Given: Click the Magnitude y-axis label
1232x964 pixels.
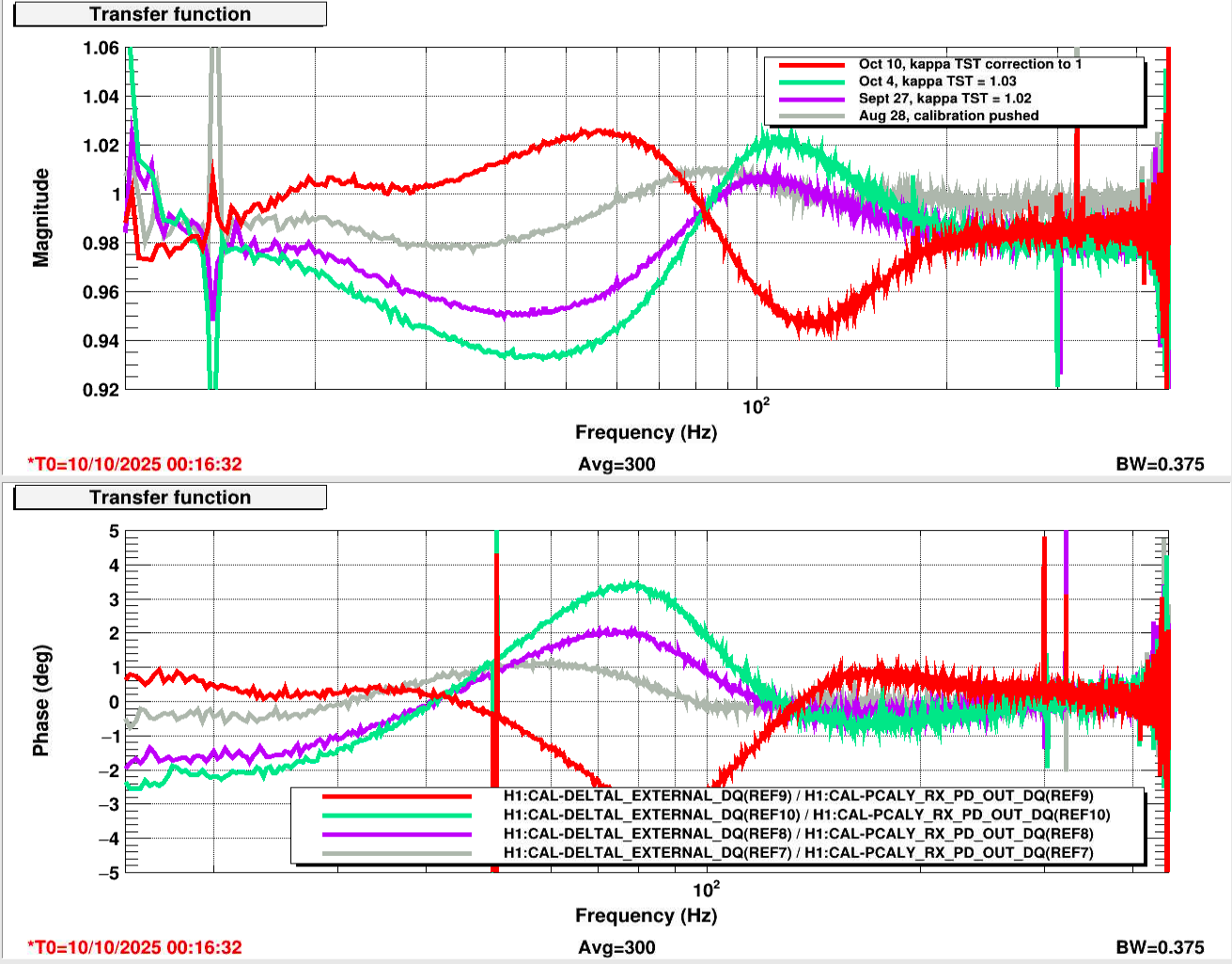Looking at the screenshot, I should [41, 218].
